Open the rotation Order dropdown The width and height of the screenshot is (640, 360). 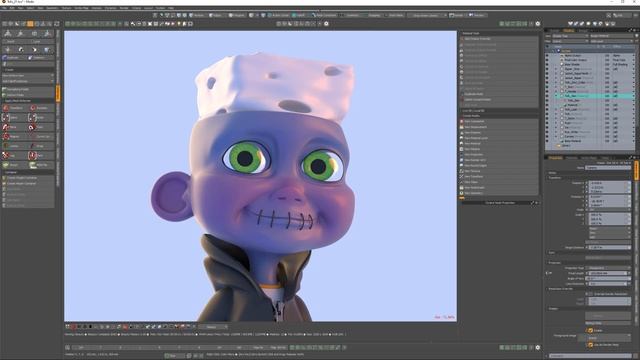[610, 210]
